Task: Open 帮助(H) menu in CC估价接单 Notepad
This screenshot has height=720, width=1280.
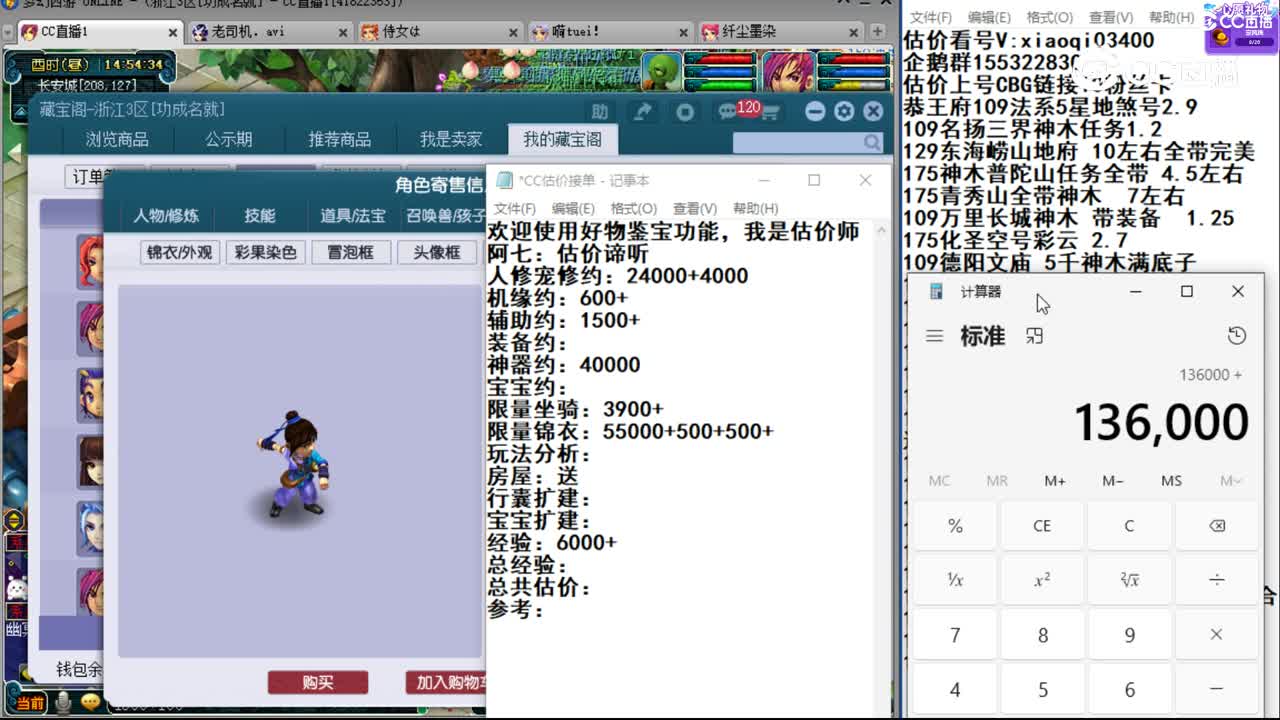Action: [x=756, y=208]
